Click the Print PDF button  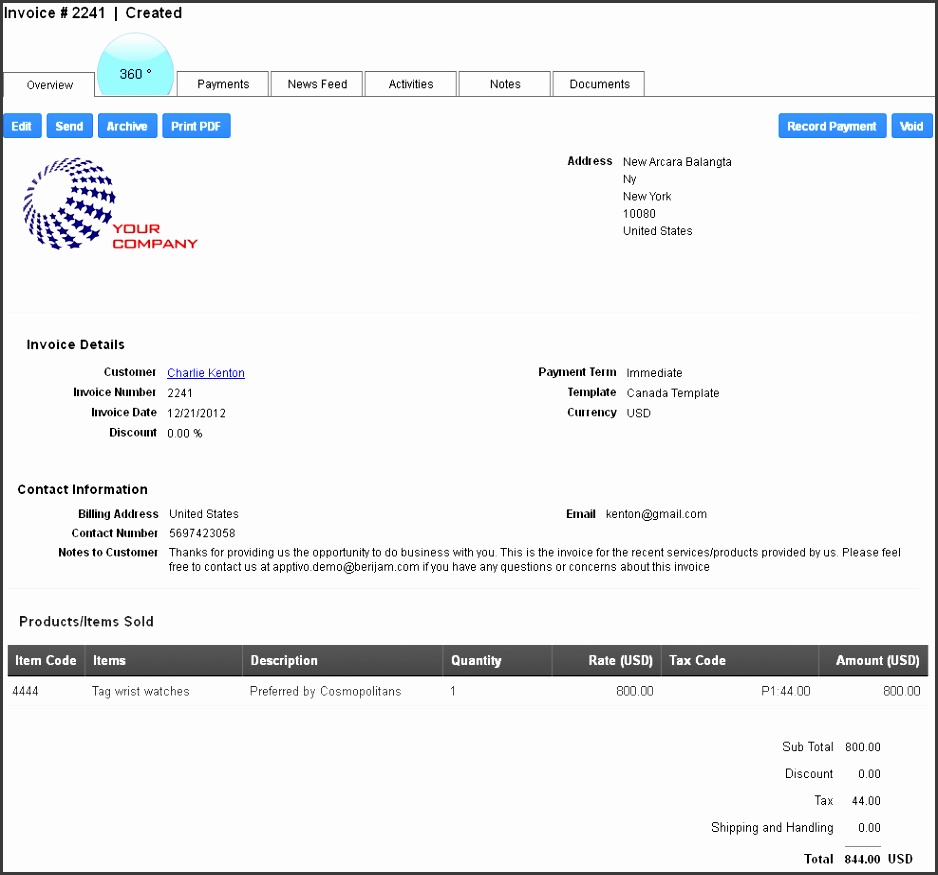tap(196, 126)
